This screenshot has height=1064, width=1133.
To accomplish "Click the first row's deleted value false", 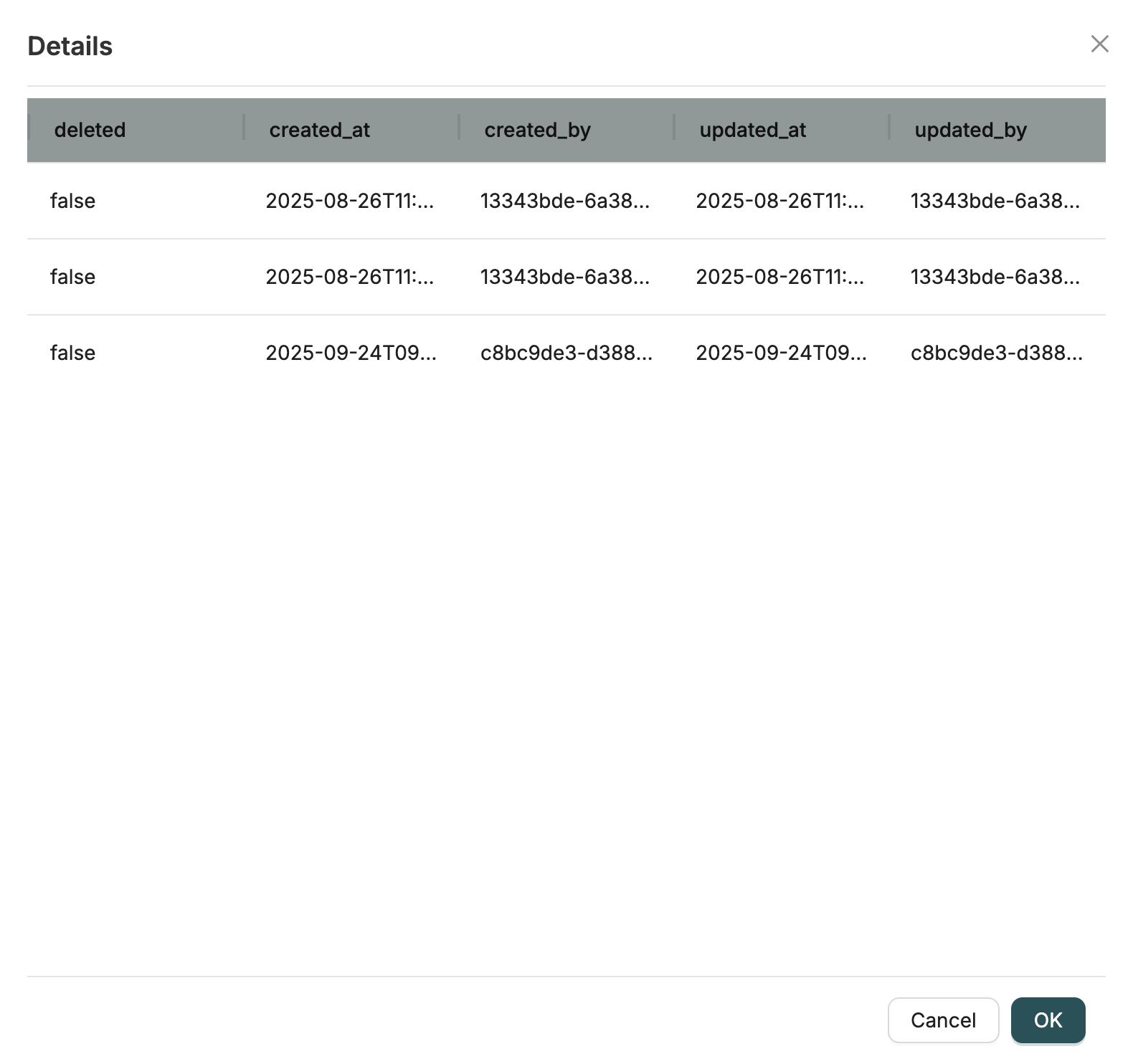I will click(x=72, y=201).
